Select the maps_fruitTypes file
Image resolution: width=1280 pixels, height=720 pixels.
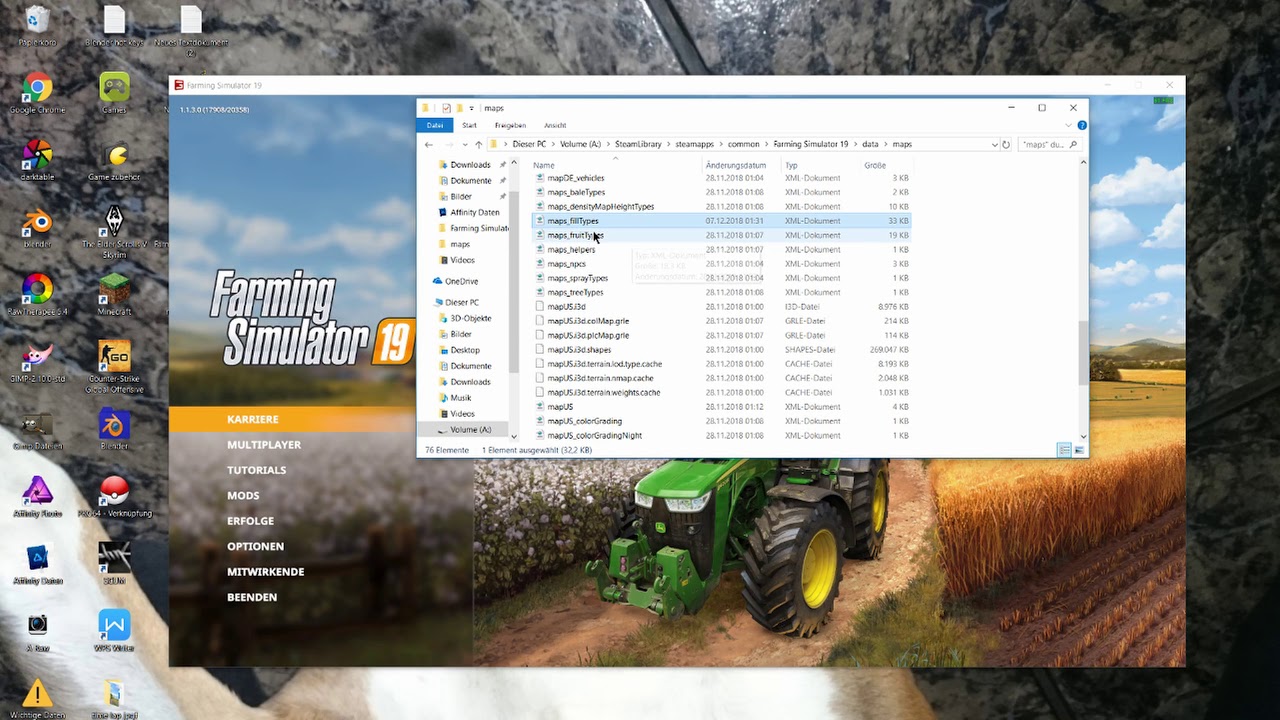click(x=721, y=235)
